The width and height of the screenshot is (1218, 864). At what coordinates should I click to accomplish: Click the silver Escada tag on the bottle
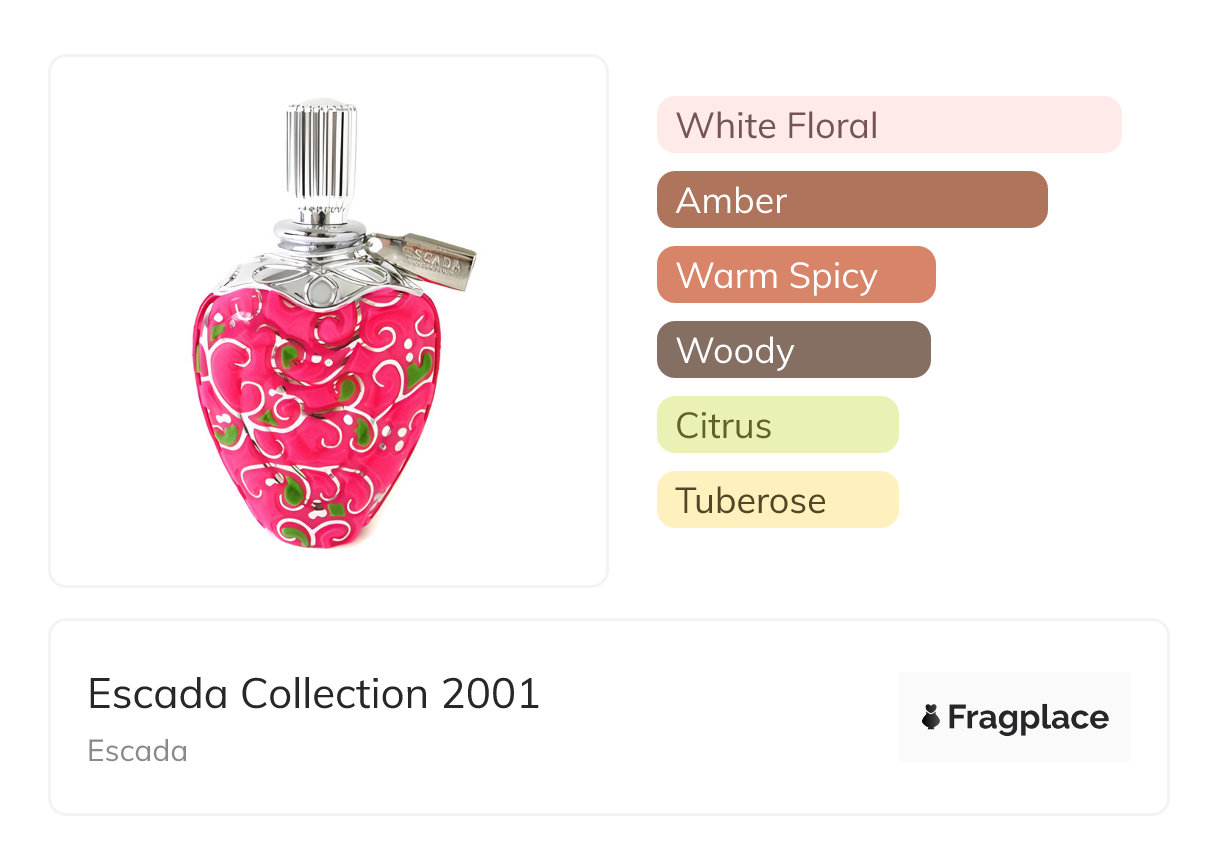pos(436,260)
